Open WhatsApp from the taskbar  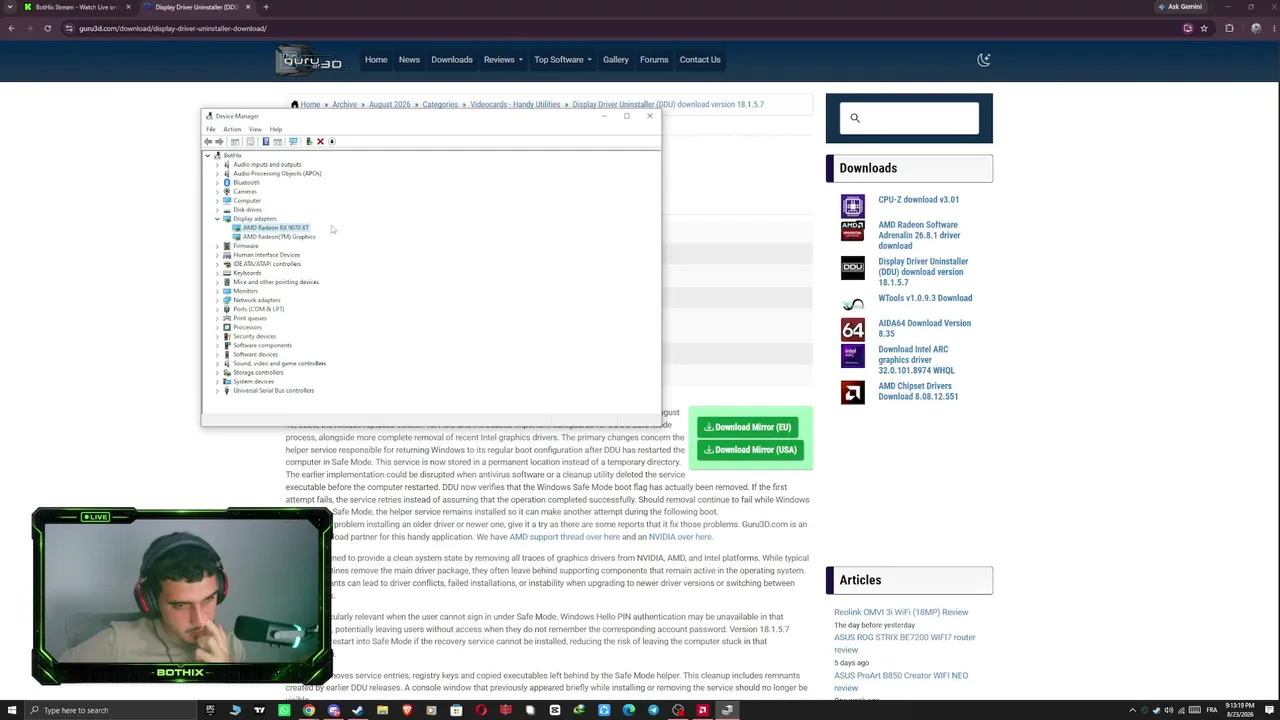pos(284,710)
